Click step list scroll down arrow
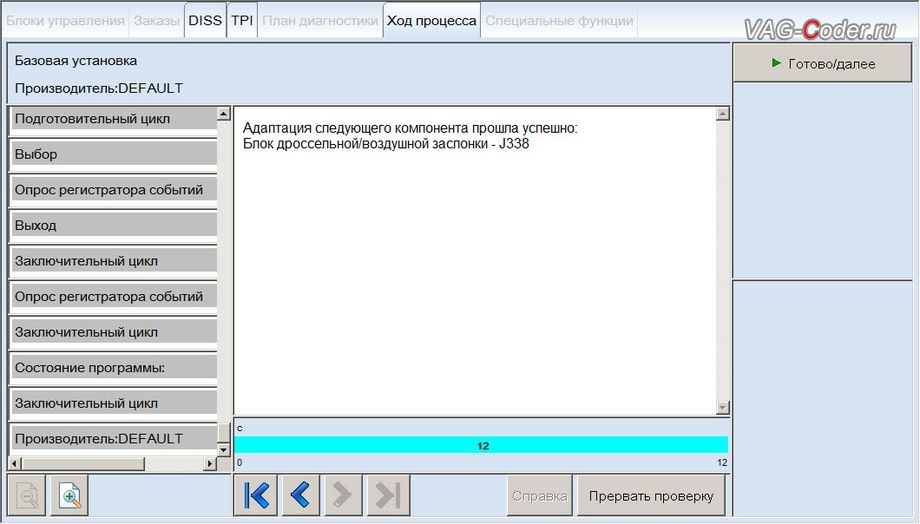The width and height of the screenshot is (920, 524). coord(224,450)
